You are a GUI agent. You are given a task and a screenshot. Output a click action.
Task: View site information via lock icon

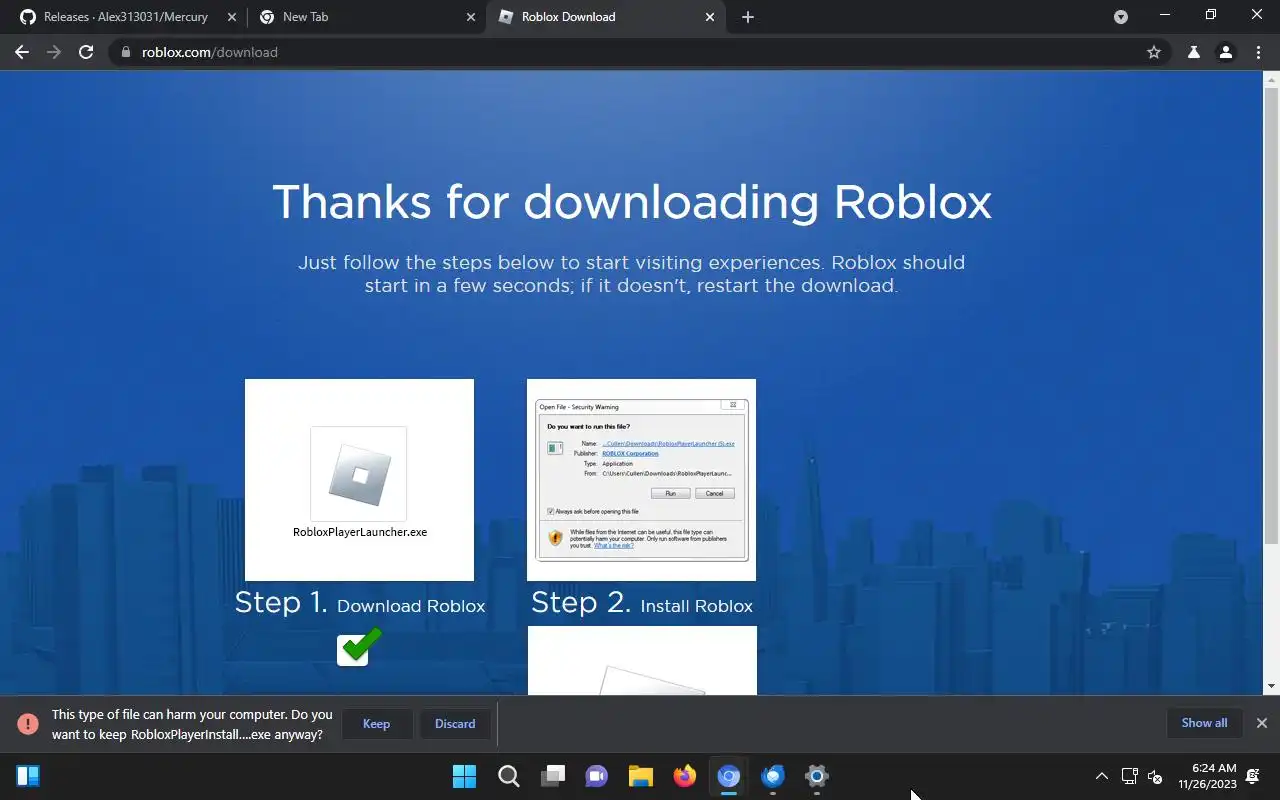point(126,52)
